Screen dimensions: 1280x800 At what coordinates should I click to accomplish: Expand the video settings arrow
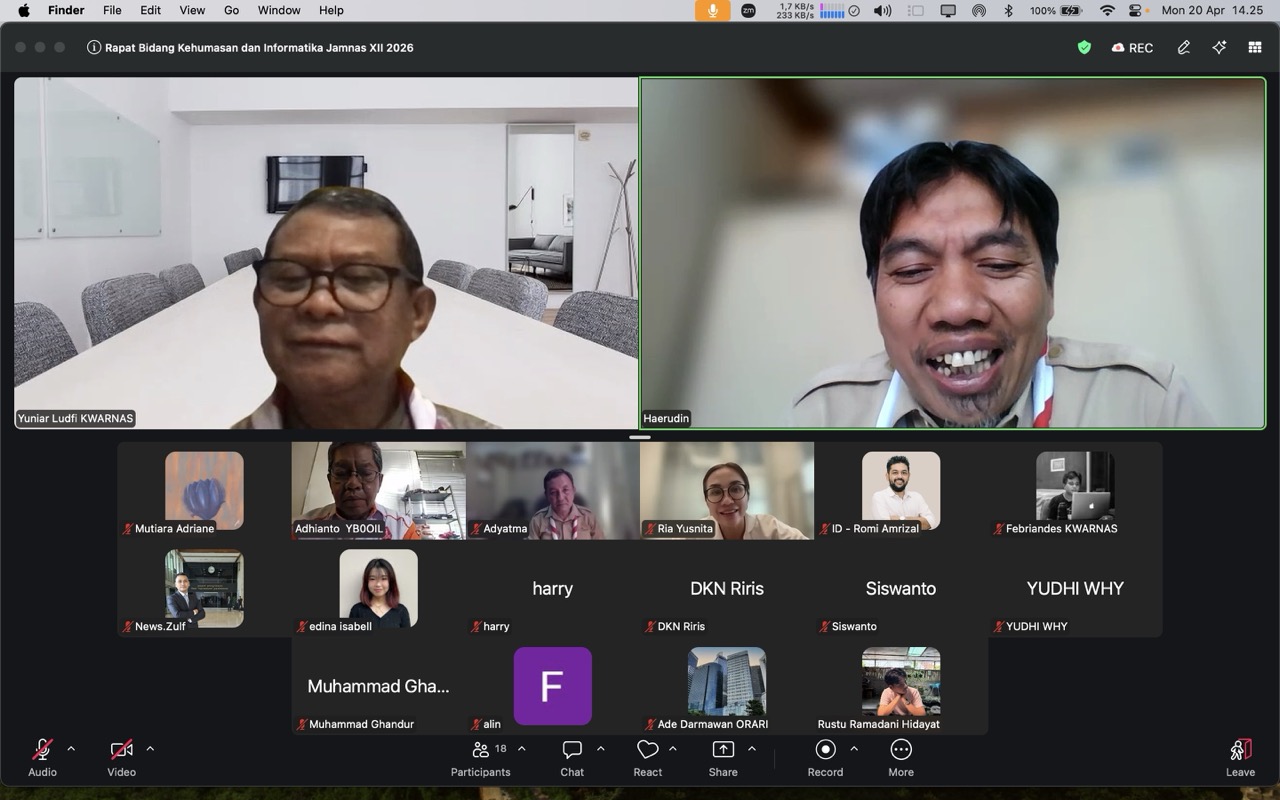tap(150, 748)
